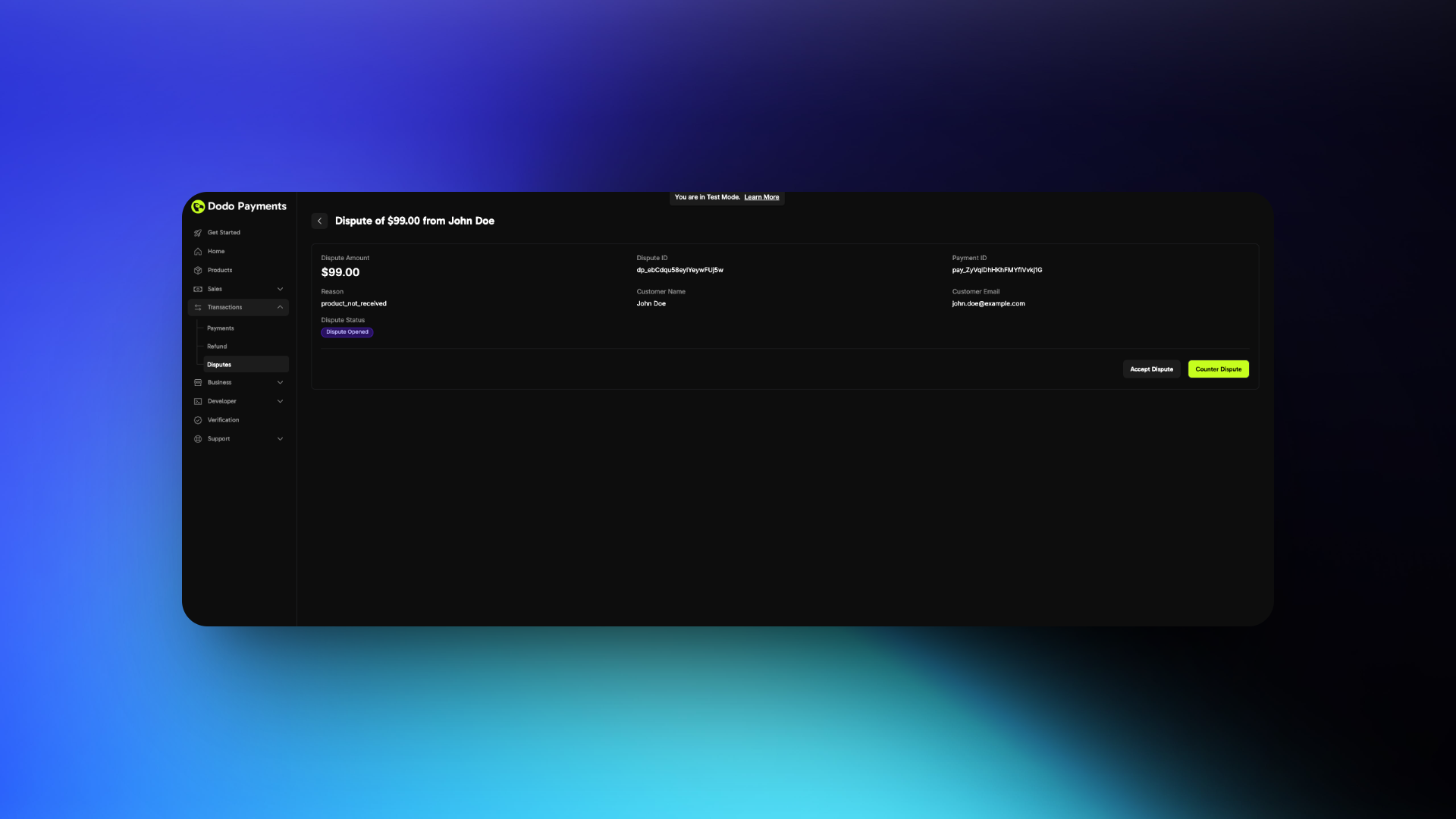This screenshot has height=819, width=1456.
Task: Click the Developer terminal icon
Action: coord(198,401)
